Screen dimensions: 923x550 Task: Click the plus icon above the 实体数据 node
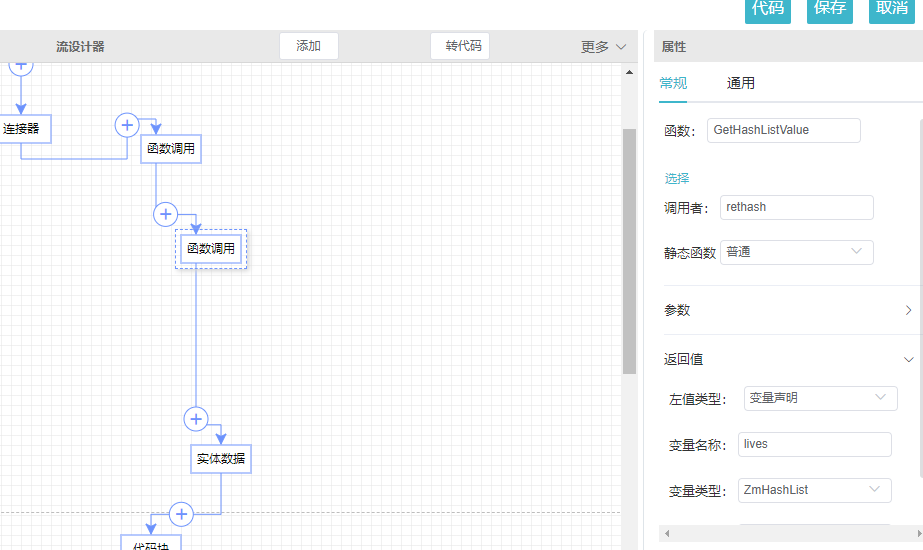(x=196, y=419)
